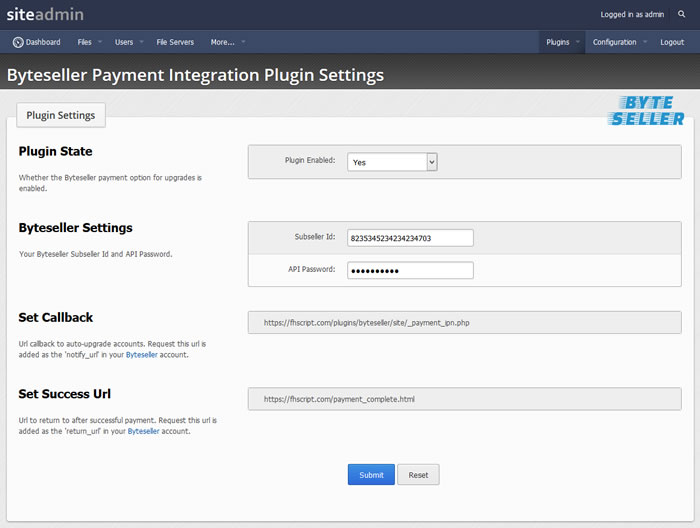This screenshot has width=700, height=528.
Task: Open the Plugins menu
Action: [558, 42]
